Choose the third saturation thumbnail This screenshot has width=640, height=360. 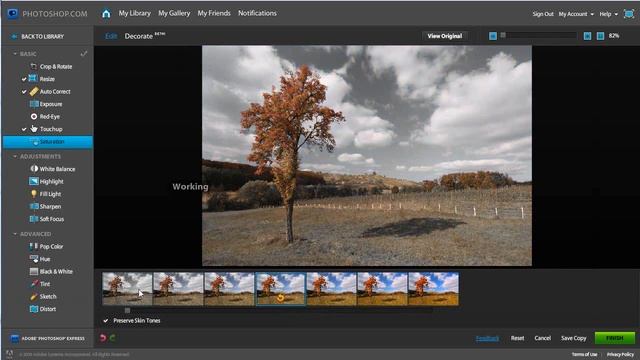229,289
